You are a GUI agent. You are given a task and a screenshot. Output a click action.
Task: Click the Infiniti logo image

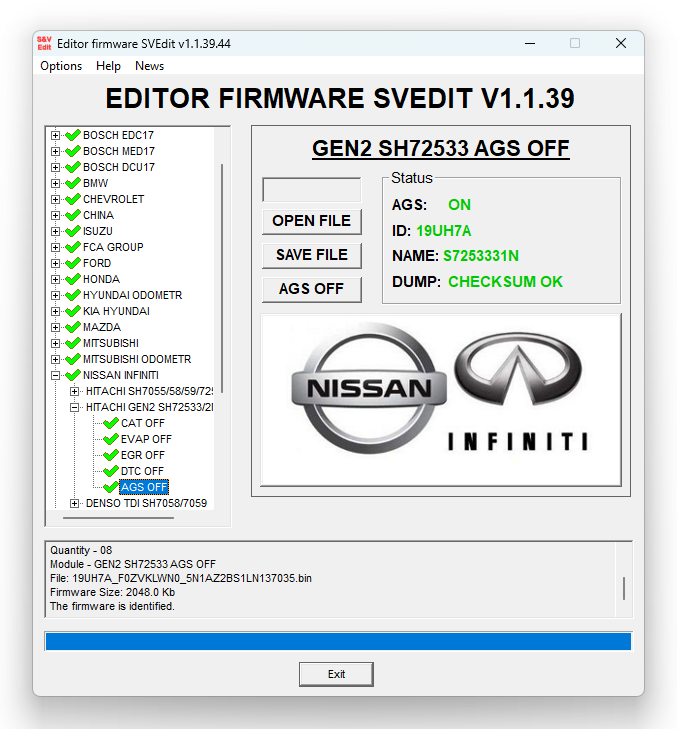(518, 391)
